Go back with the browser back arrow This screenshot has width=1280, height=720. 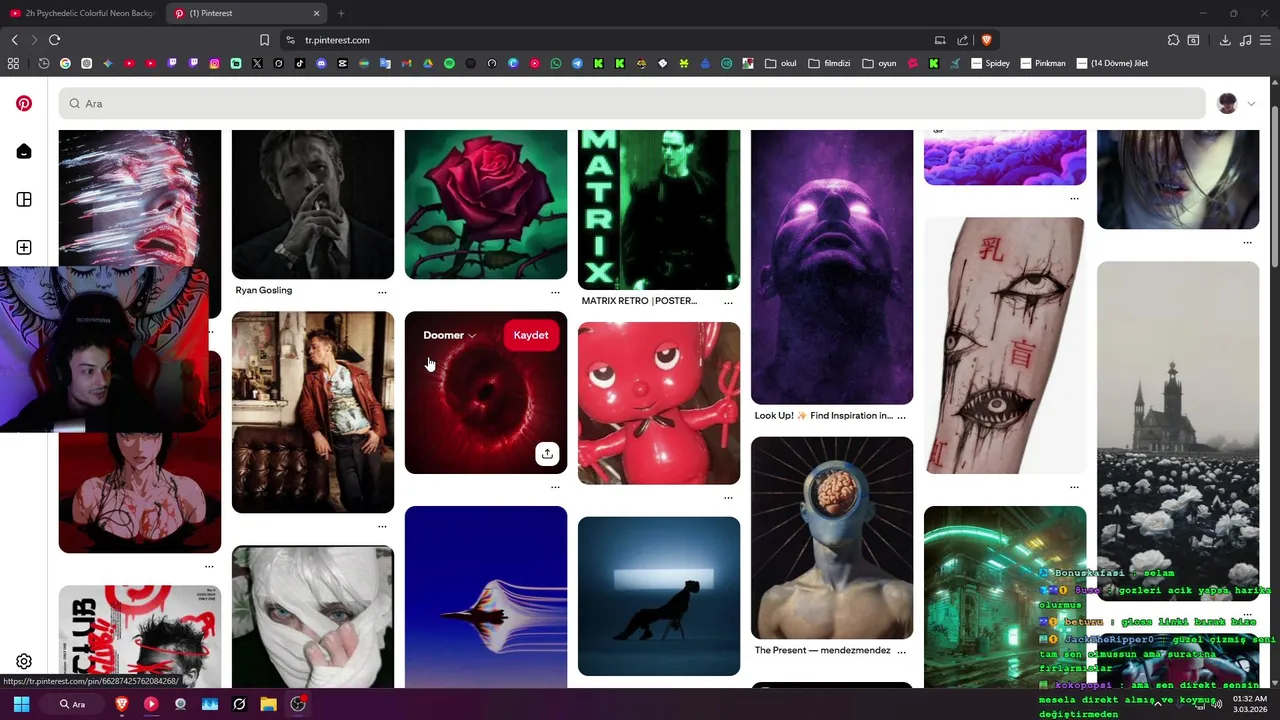pyautogui.click(x=14, y=40)
